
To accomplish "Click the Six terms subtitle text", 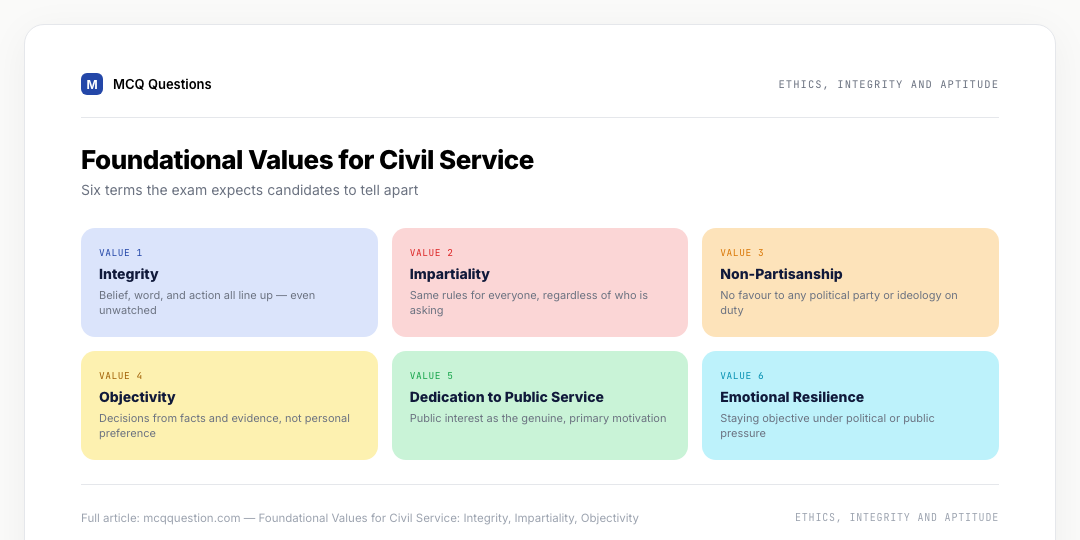I will 249,190.
